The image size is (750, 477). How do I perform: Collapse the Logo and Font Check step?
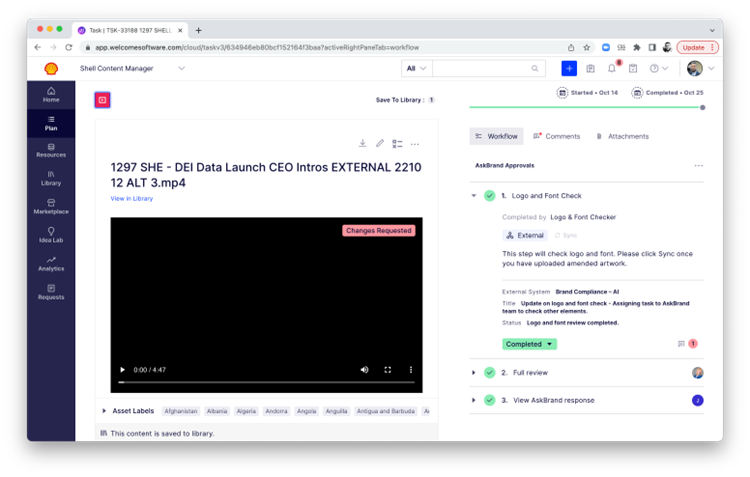(474, 196)
